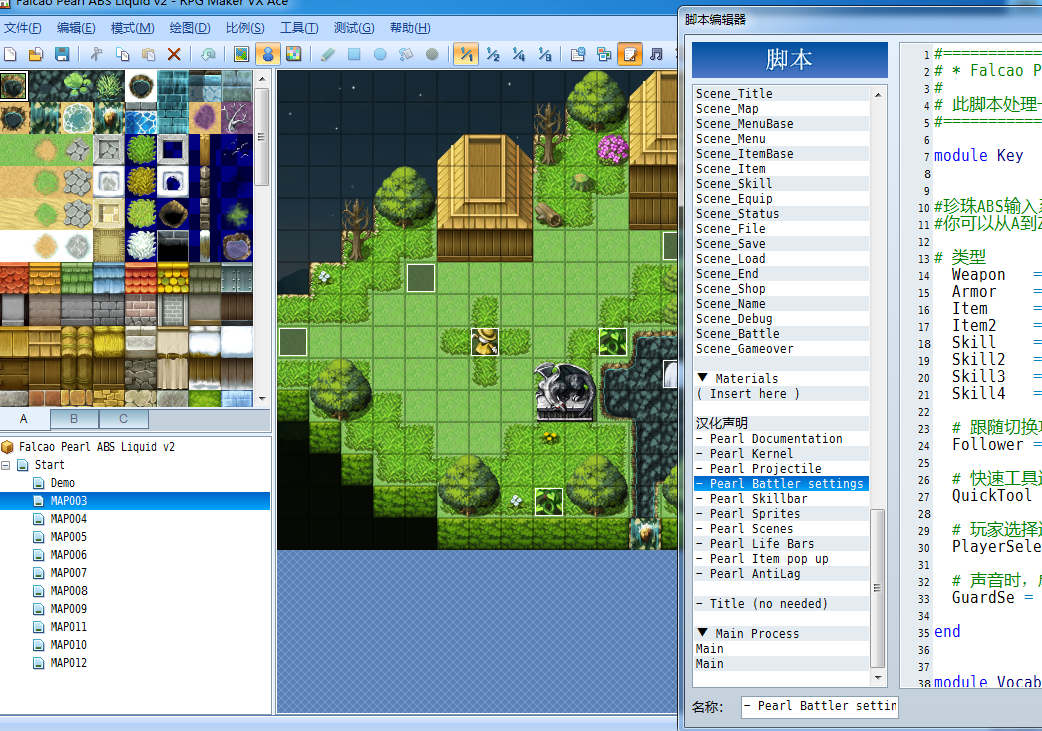Select the Demo map in the tree
The width and height of the screenshot is (1042, 731).
tap(62, 483)
